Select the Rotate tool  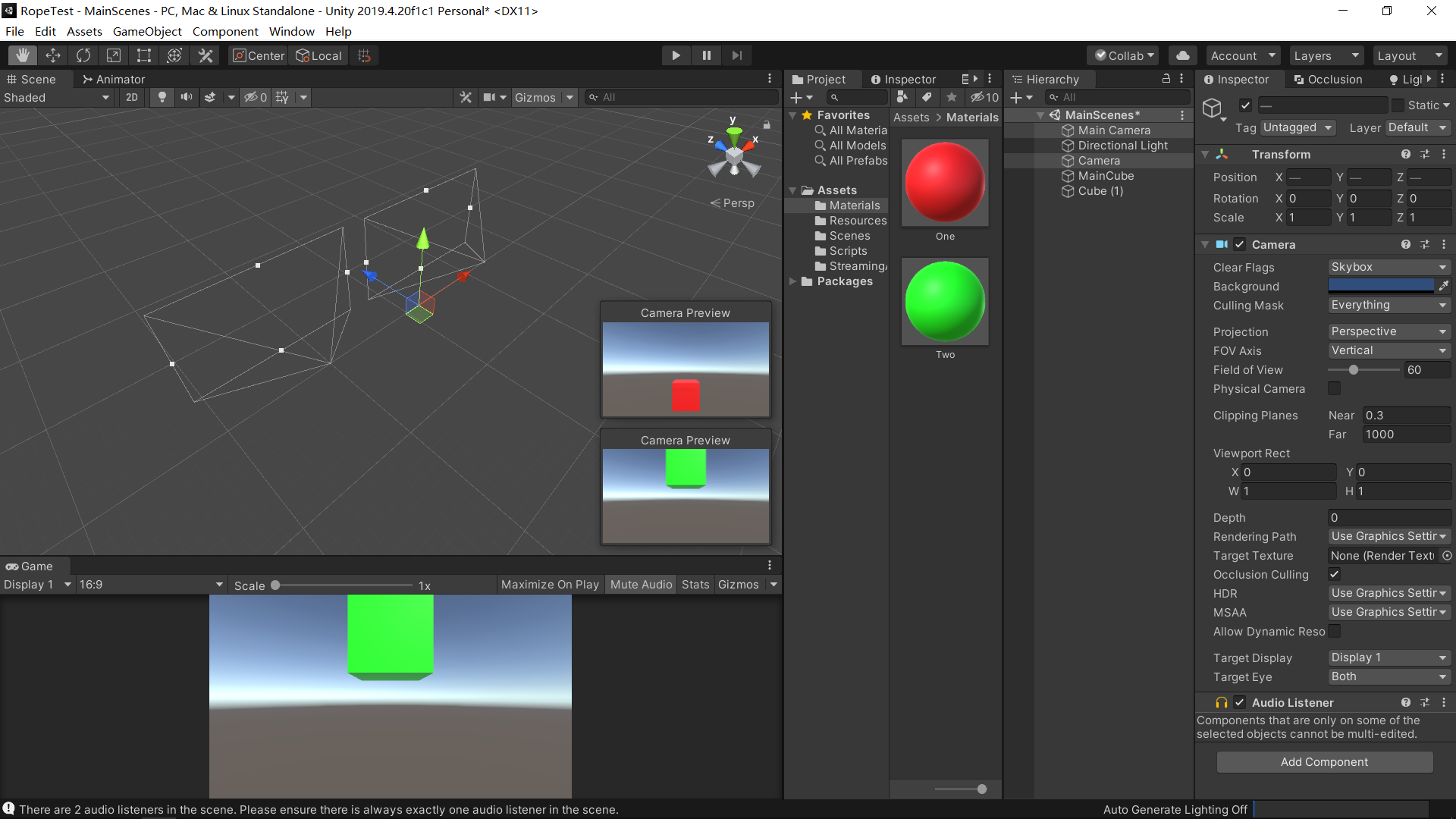83,55
